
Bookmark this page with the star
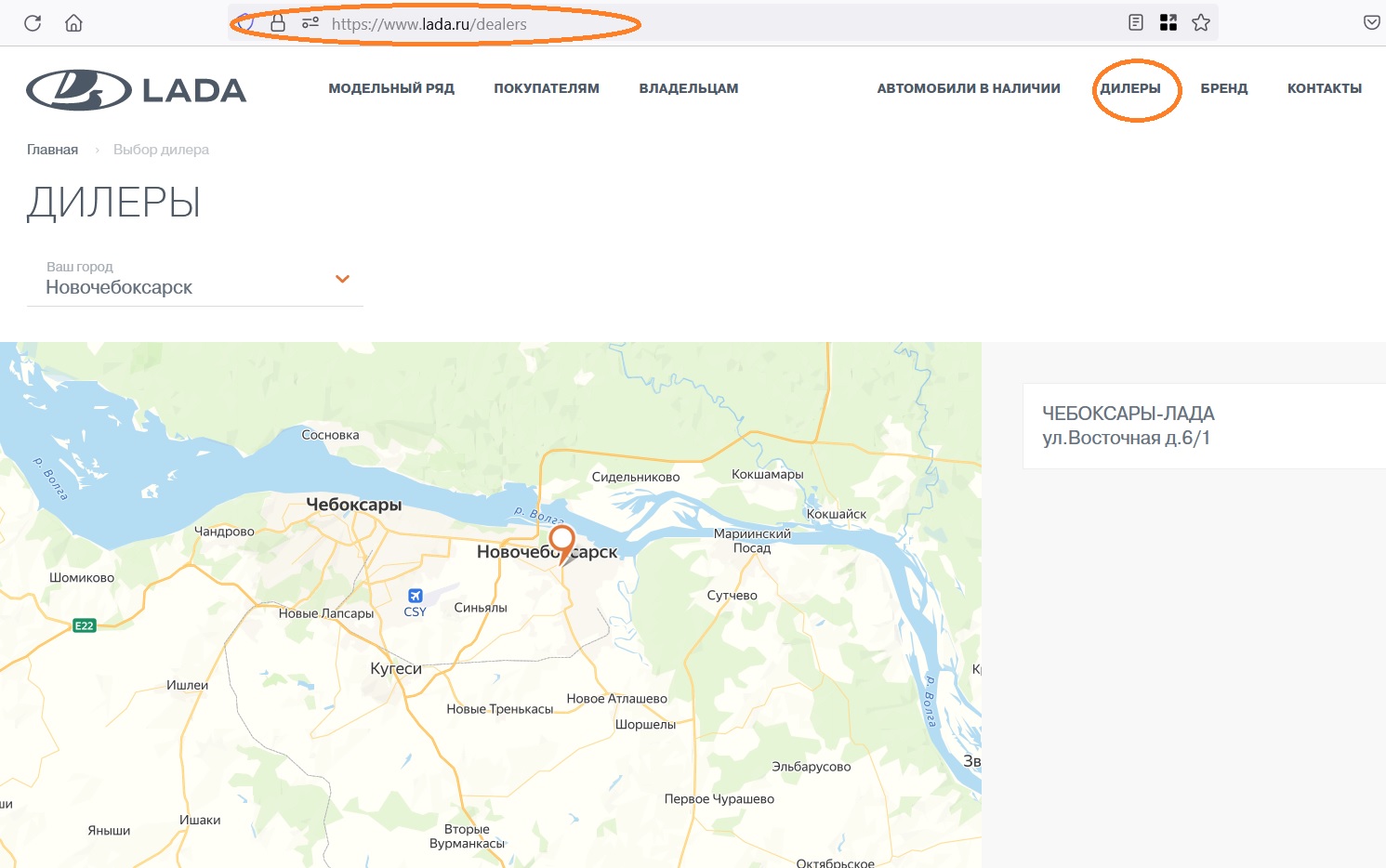[1201, 23]
